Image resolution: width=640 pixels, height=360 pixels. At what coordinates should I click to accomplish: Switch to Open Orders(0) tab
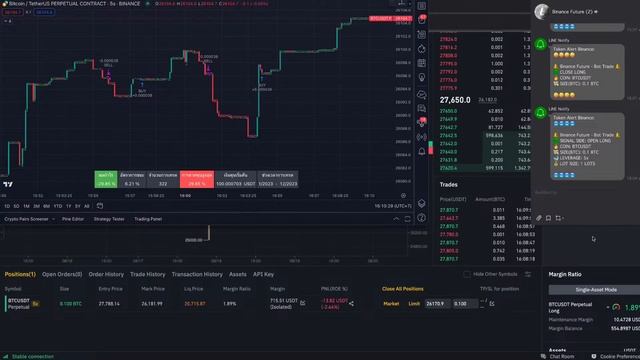62,274
